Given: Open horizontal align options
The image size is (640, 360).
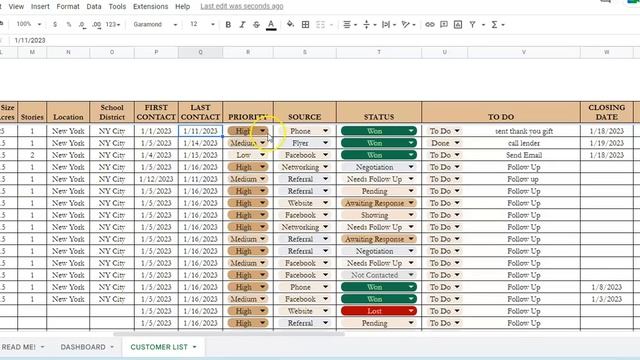Looking at the screenshot, I should (350, 24).
